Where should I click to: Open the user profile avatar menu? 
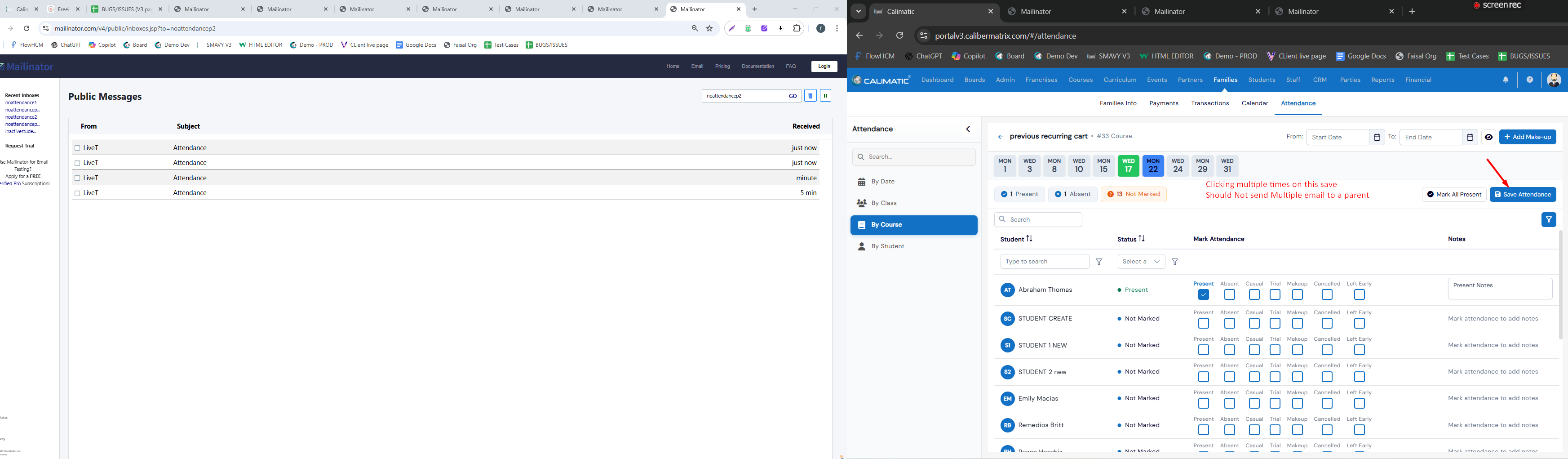[x=1554, y=80]
